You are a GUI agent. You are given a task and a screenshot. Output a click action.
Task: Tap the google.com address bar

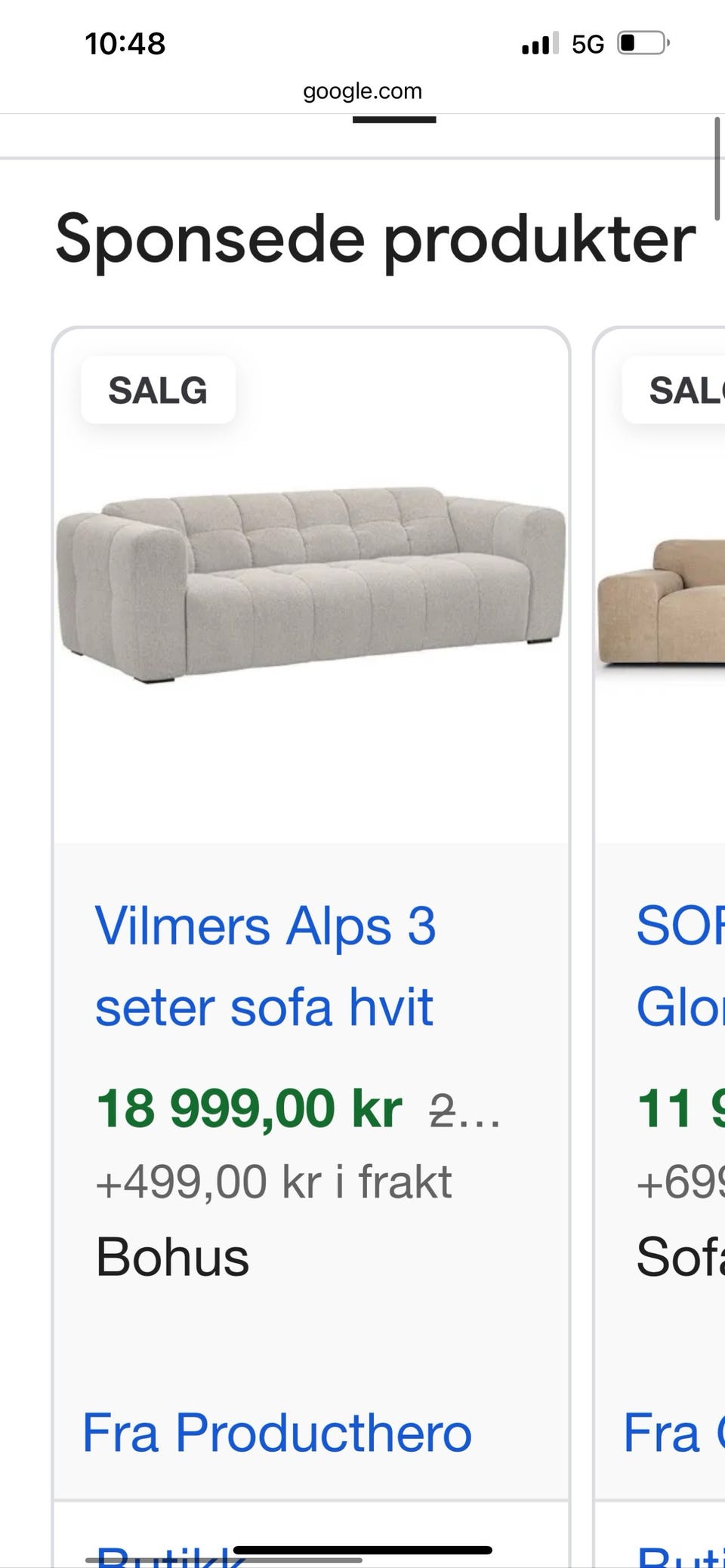pyautogui.click(x=362, y=91)
